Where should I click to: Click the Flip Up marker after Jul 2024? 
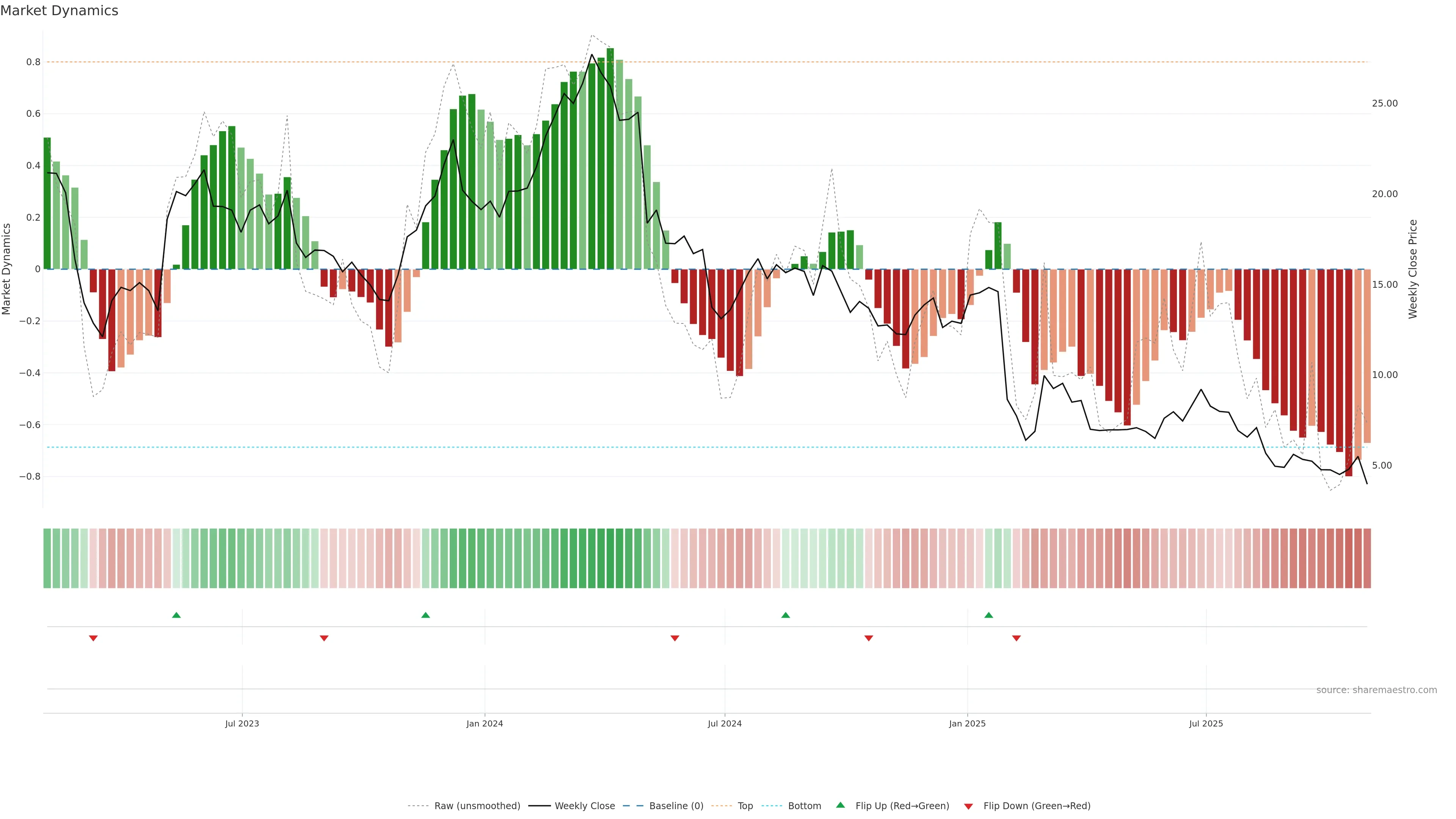point(786,615)
